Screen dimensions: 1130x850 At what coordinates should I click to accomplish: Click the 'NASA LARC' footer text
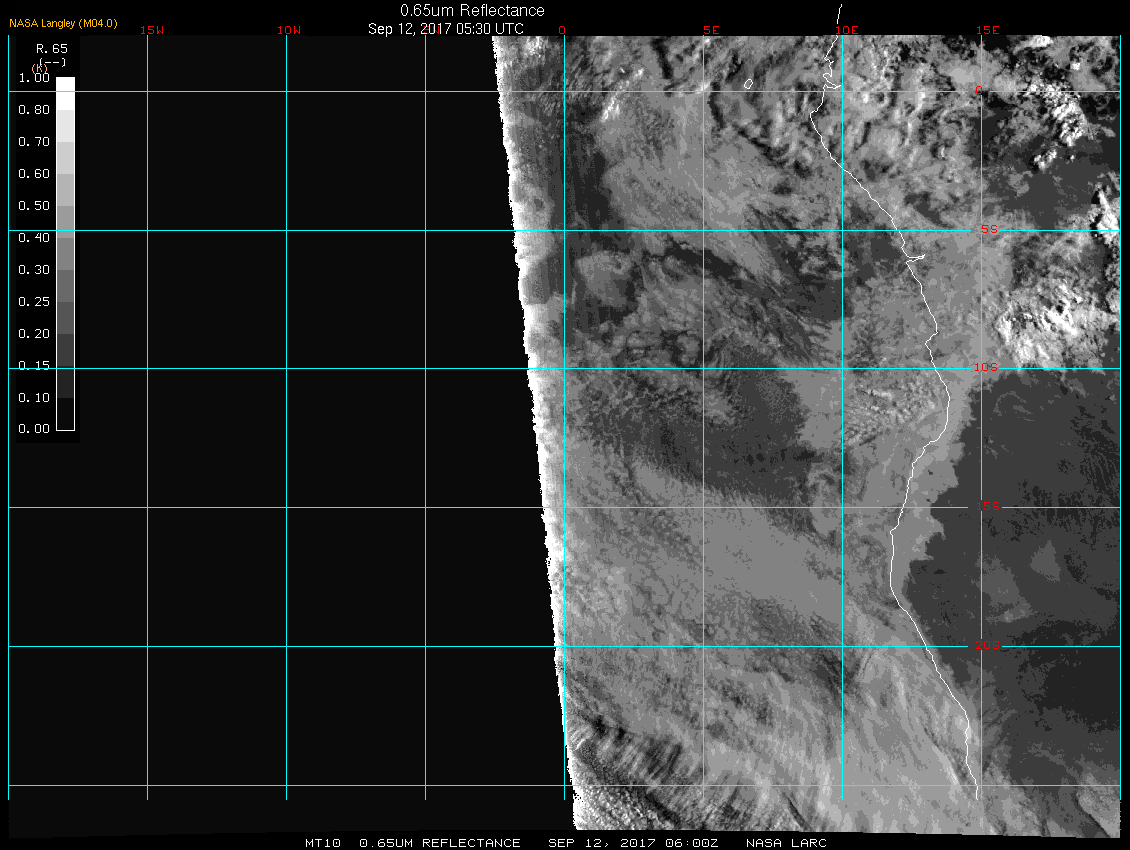tap(786, 843)
